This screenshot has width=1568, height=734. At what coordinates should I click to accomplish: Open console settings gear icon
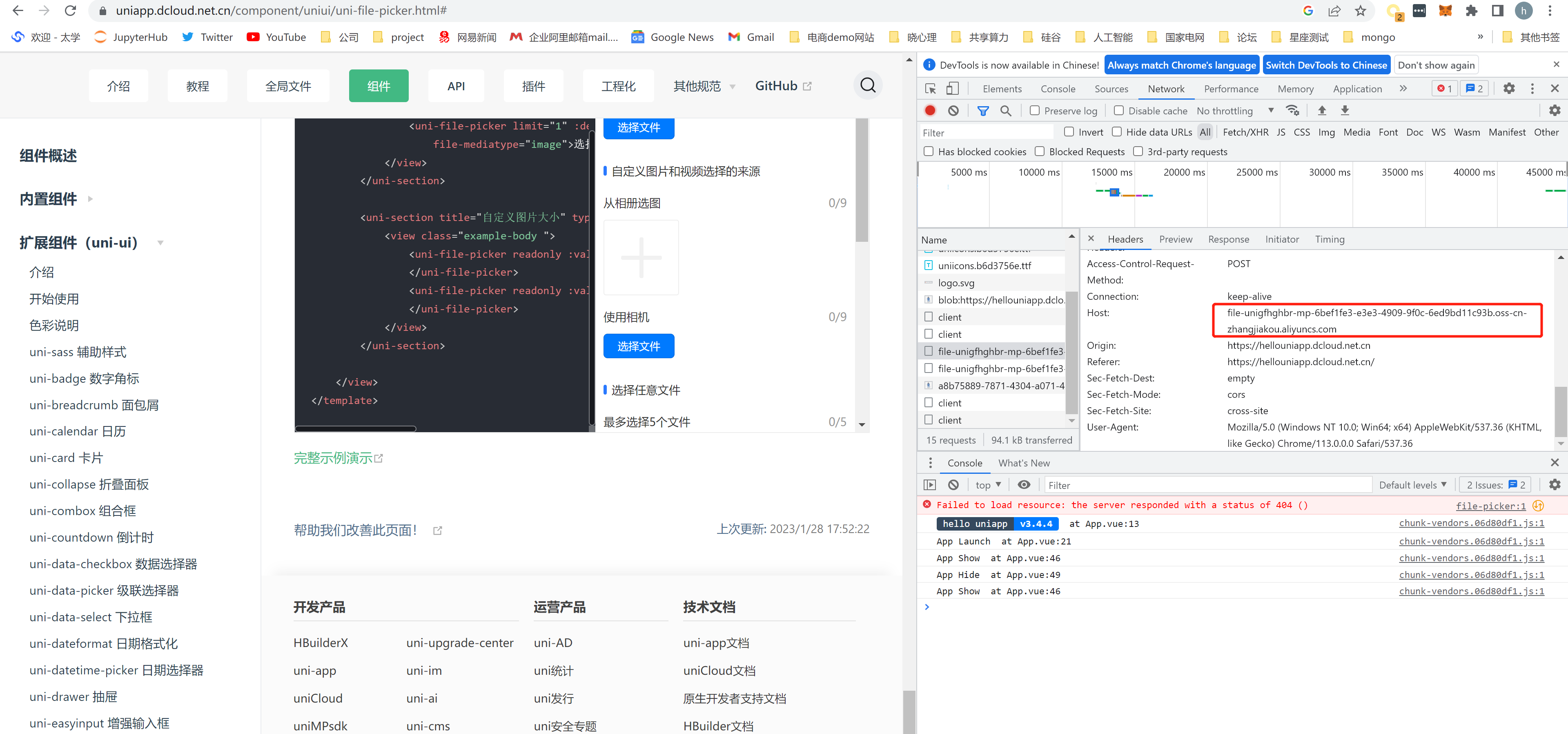(x=1554, y=485)
